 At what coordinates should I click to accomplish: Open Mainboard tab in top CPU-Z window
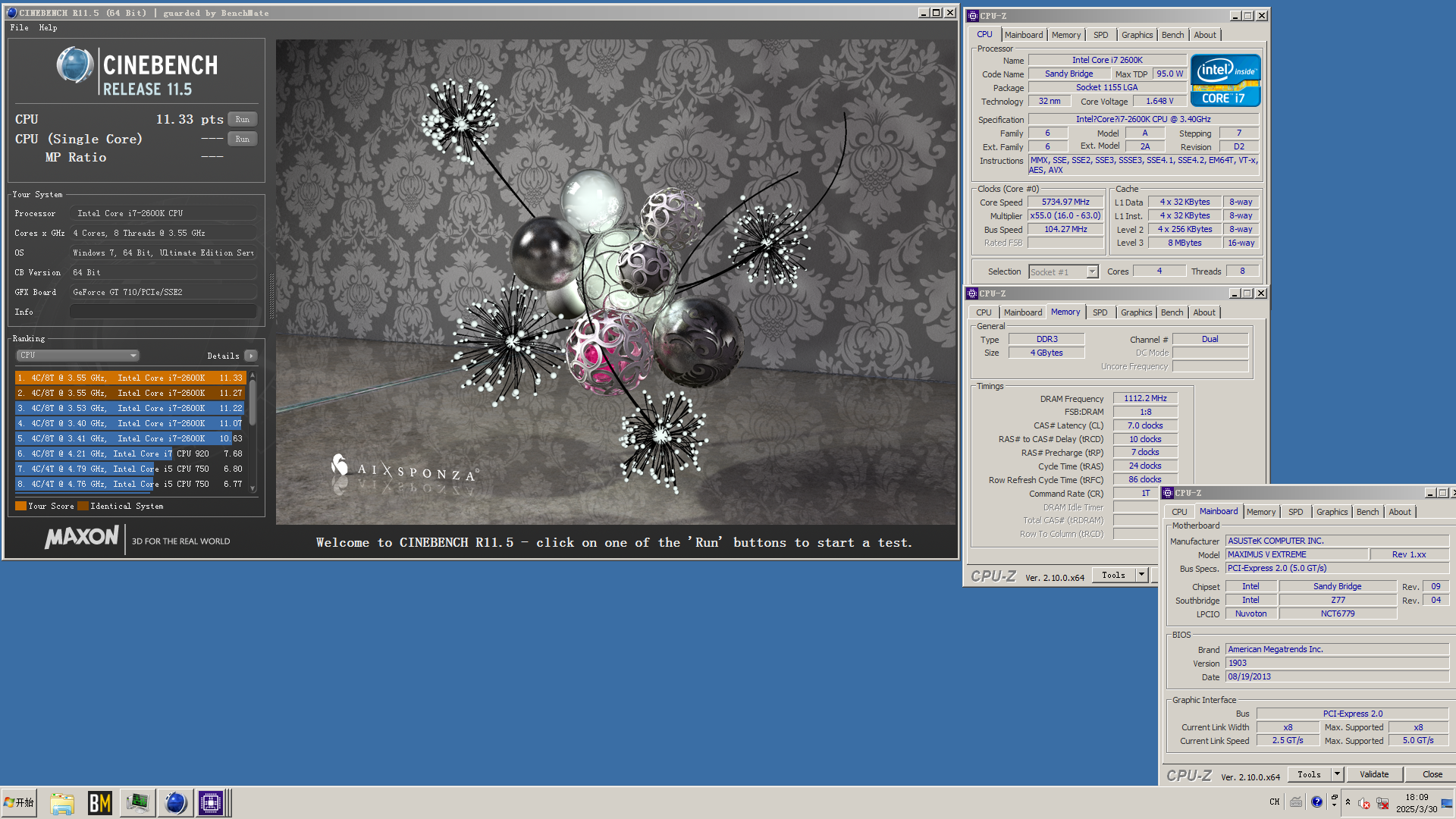(1024, 35)
